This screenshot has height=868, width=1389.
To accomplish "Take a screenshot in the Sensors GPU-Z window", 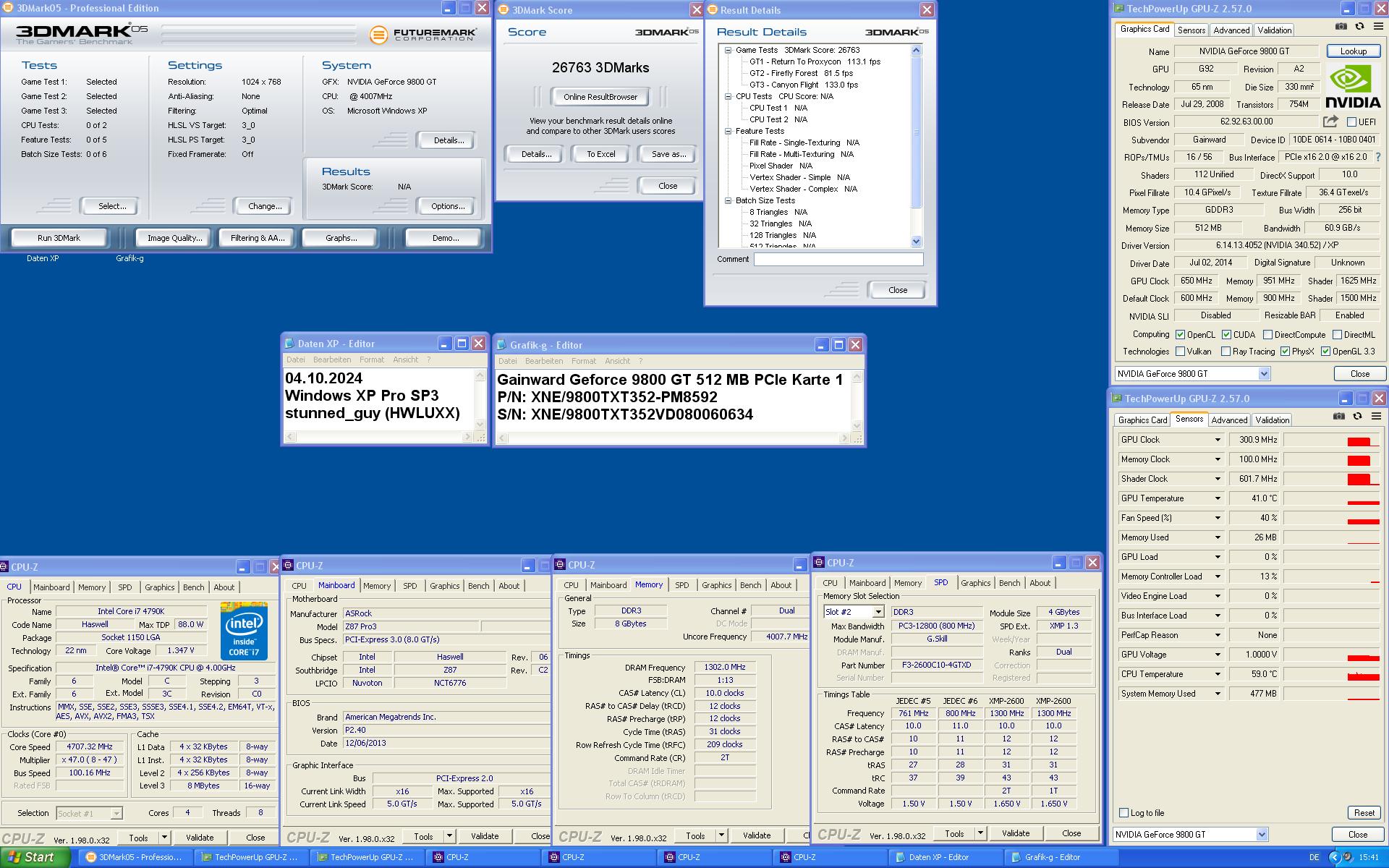I will pos(1339,416).
